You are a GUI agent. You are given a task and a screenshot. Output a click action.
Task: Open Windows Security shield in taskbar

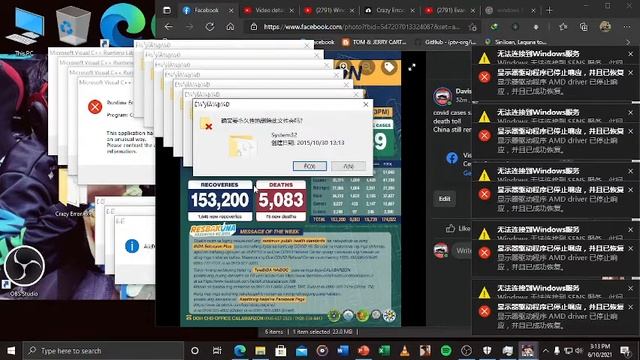(x=487, y=351)
